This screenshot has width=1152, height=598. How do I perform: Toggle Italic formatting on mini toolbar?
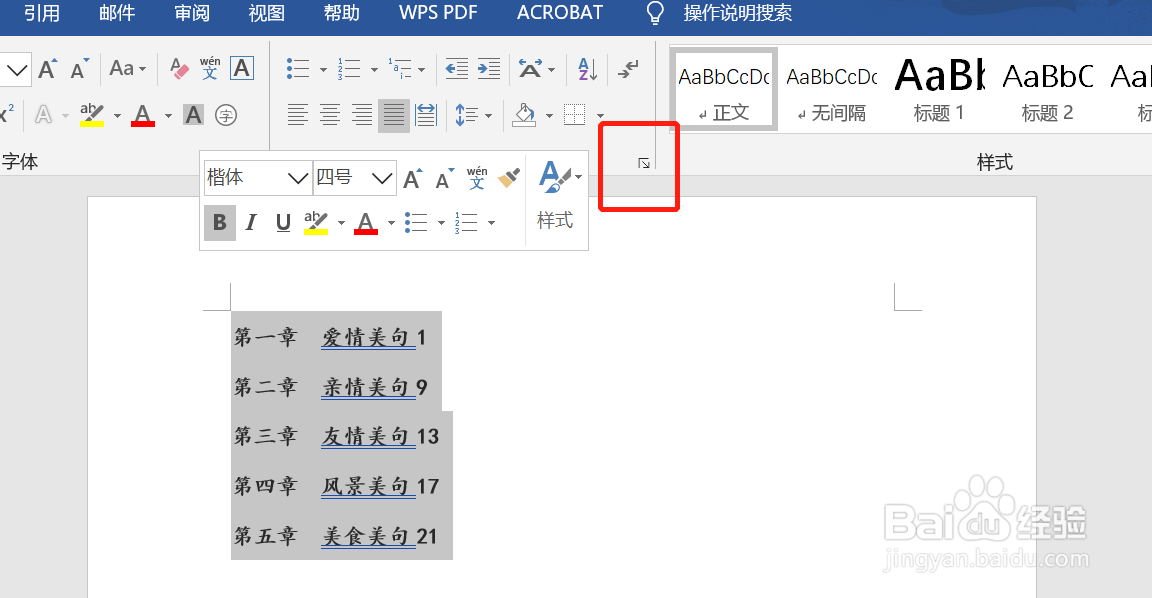(x=250, y=222)
